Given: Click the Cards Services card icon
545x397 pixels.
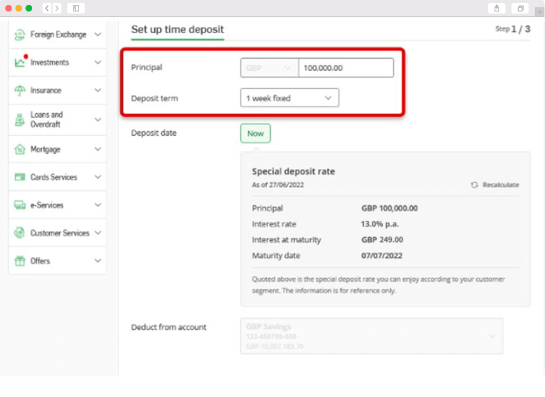Looking at the screenshot, I should point(20,177).
